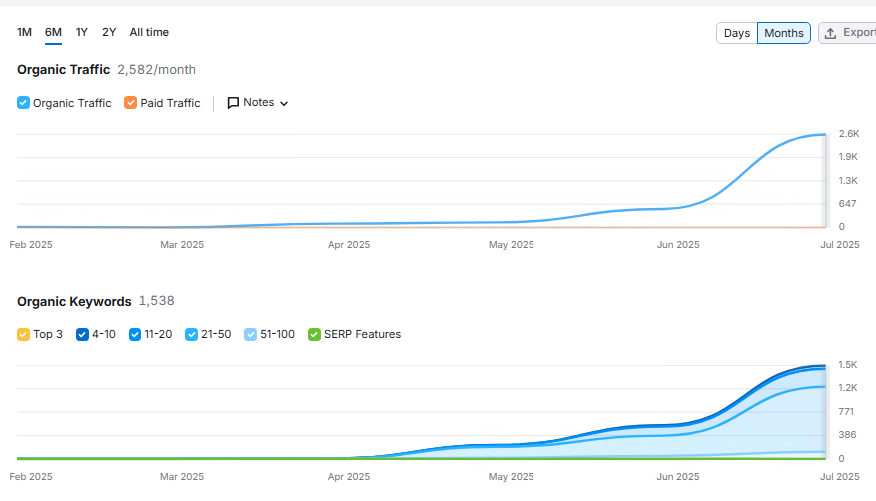This screenshot has width=876, height=501.
Task: Click the chevron next to Notes
Action: pos(284,103)
